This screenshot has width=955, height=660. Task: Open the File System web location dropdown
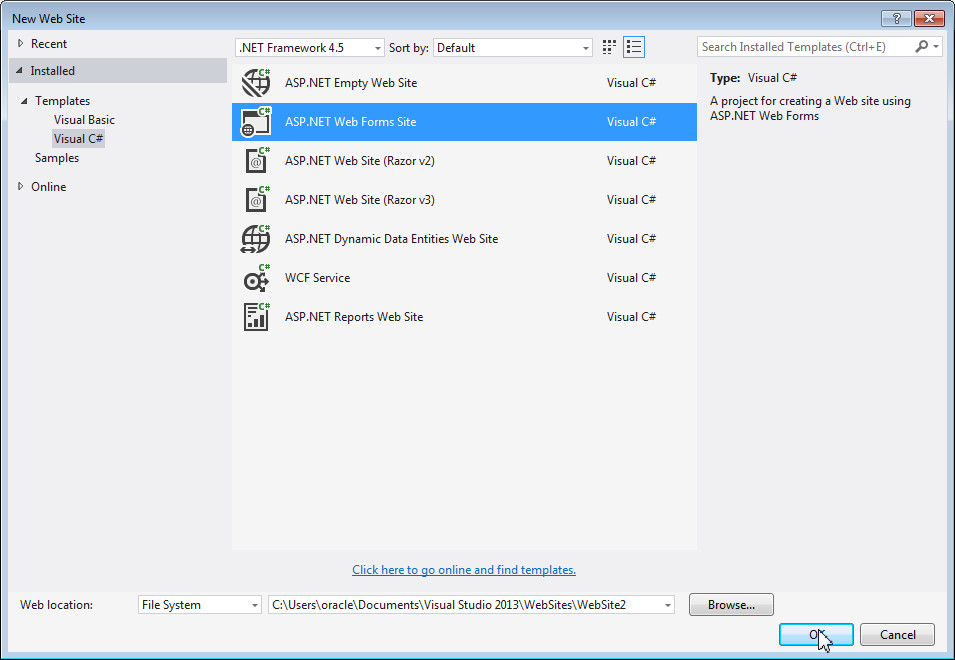pos(200,605)
